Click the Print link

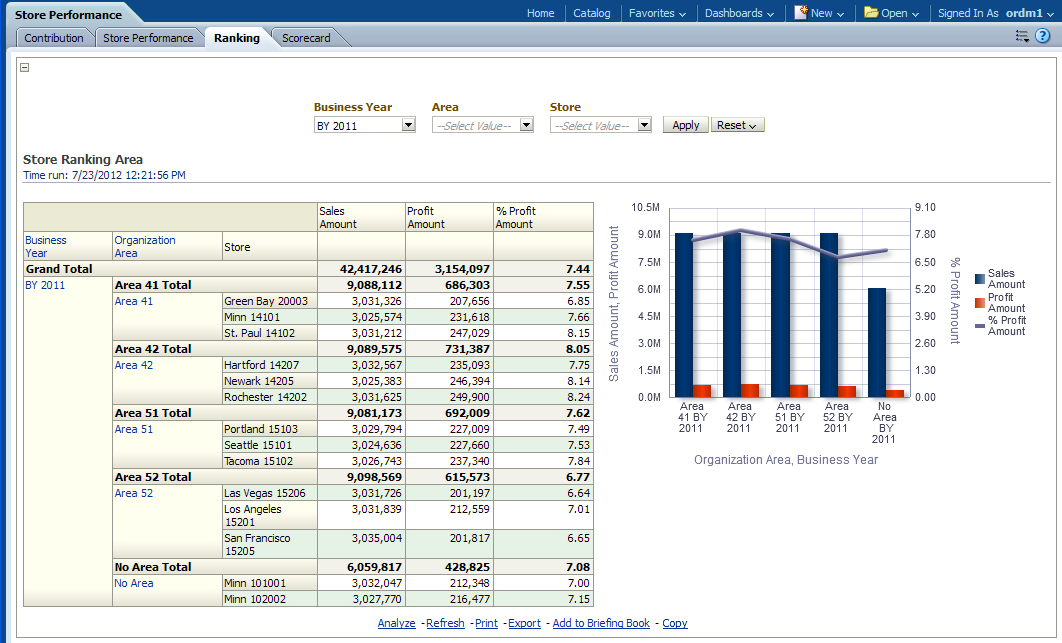(x=486, y=623)
